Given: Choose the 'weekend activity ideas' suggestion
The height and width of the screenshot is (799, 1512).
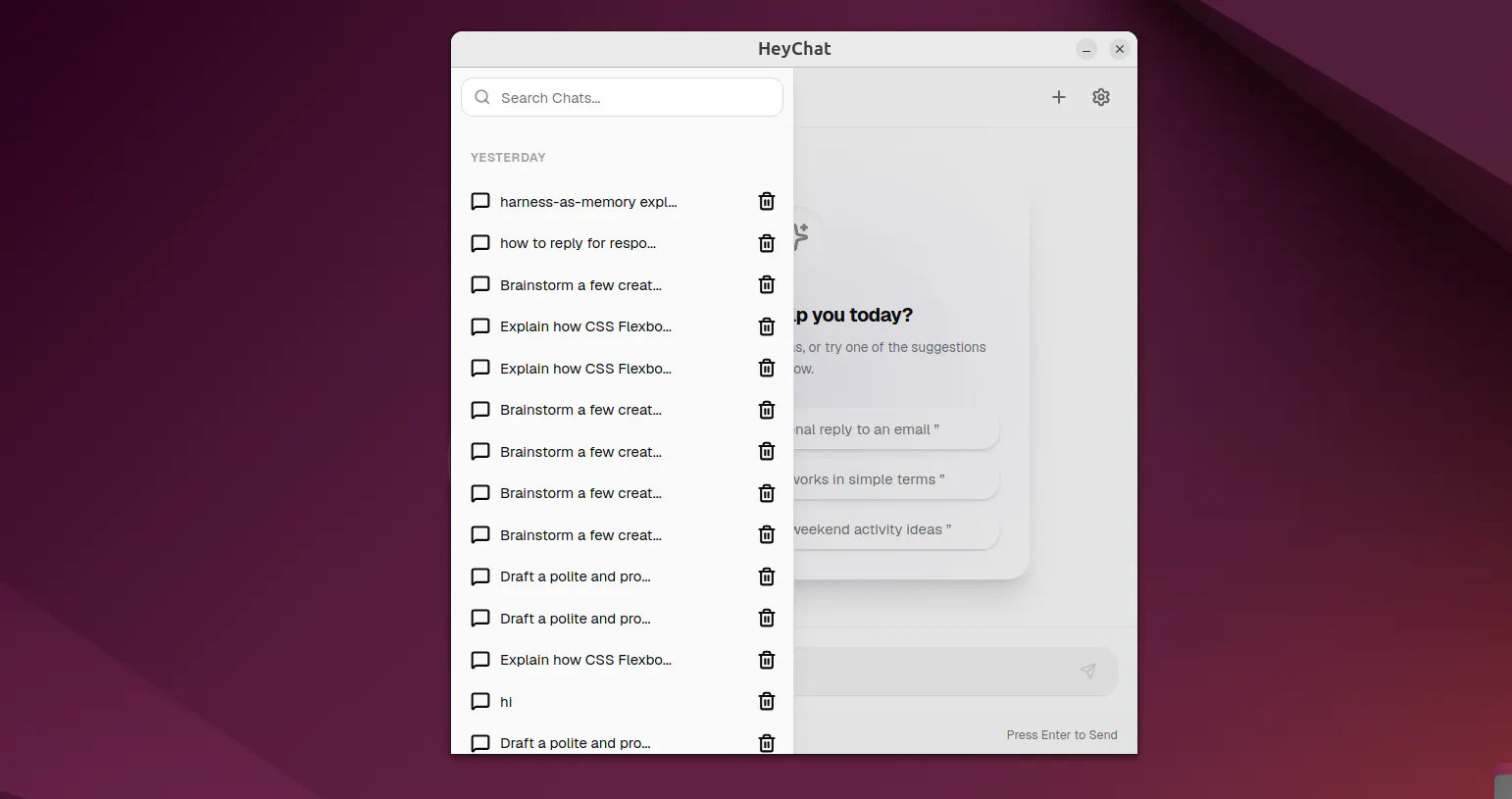Looking at the screenshot, I should click(896, 529).
